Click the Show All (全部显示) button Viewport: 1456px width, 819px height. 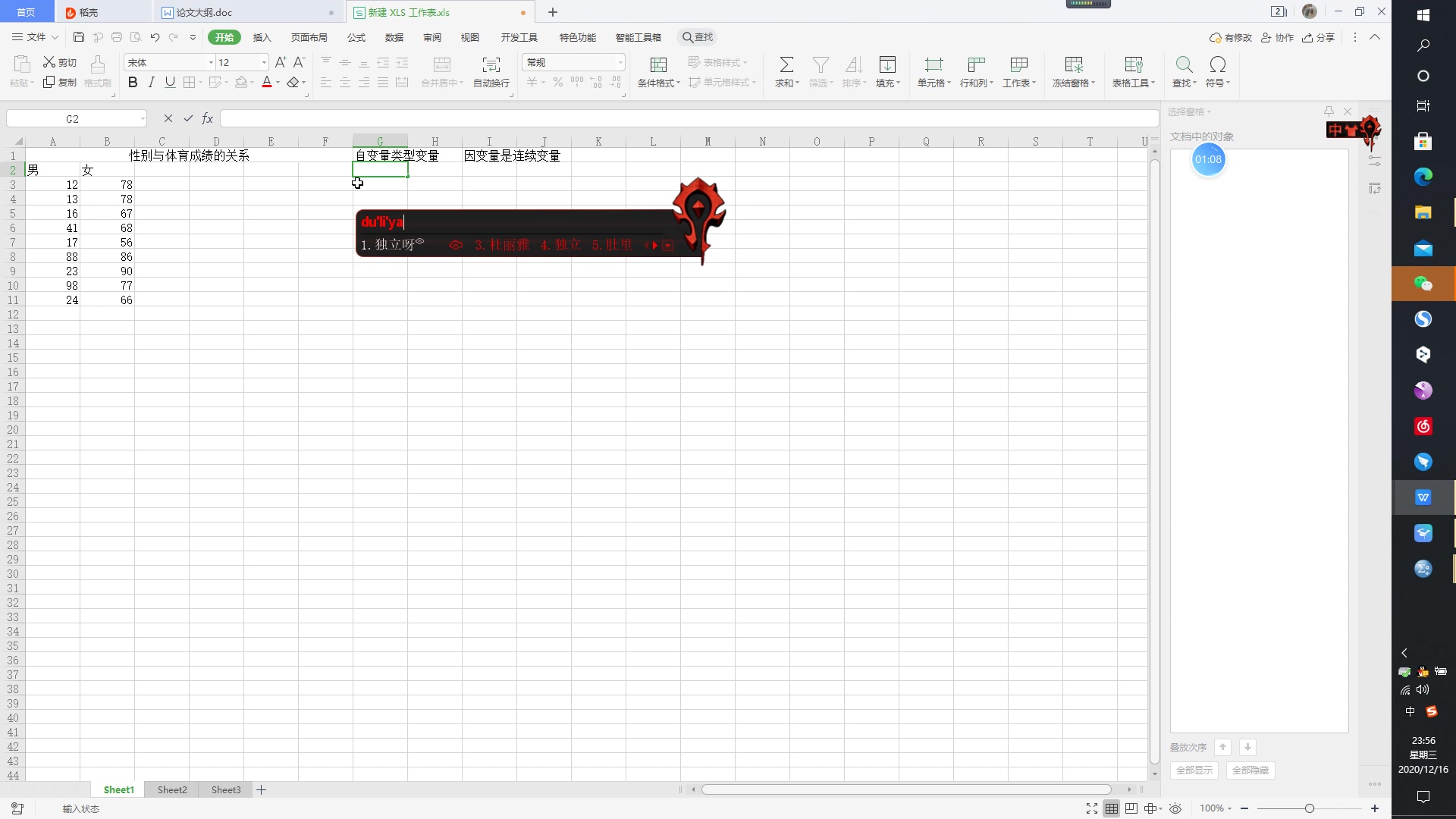[1194, 770]
